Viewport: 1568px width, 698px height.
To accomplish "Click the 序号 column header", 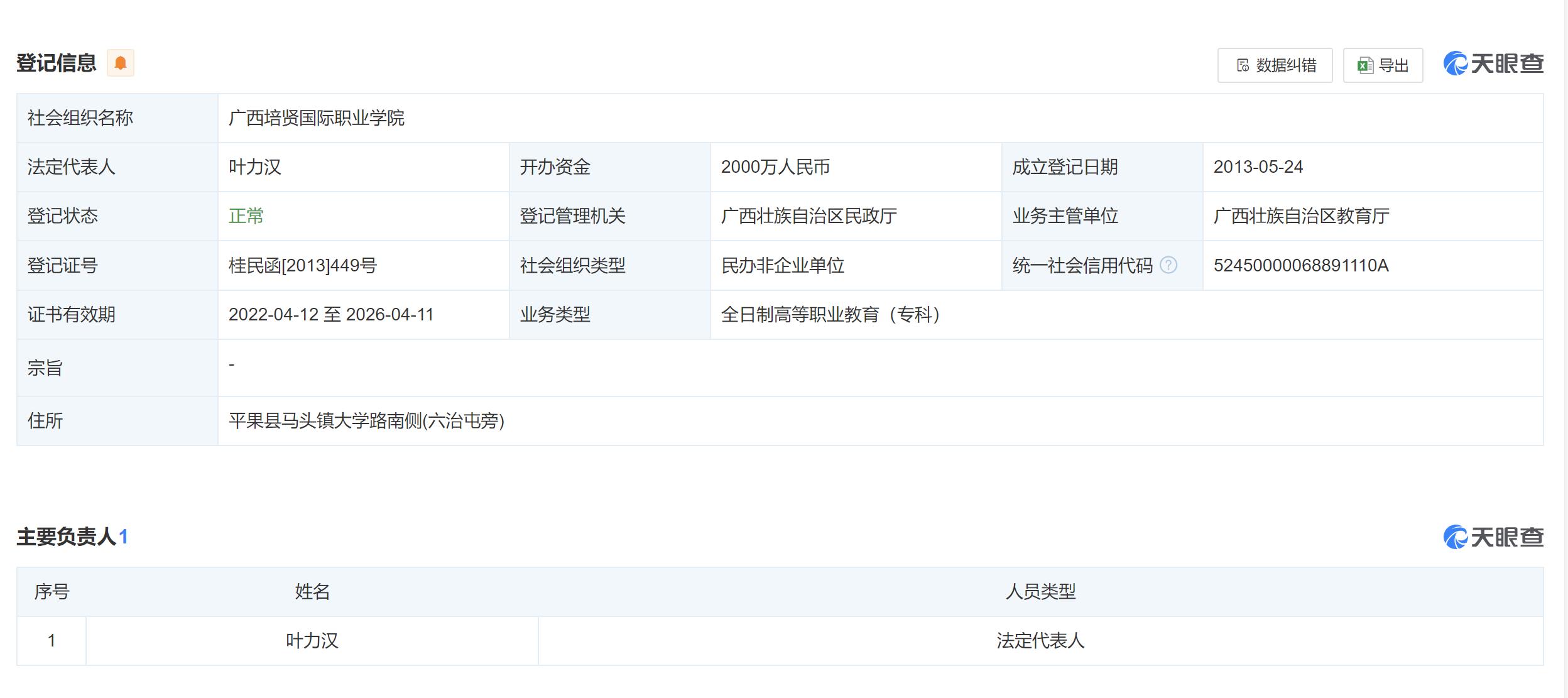I will point(52,592).
